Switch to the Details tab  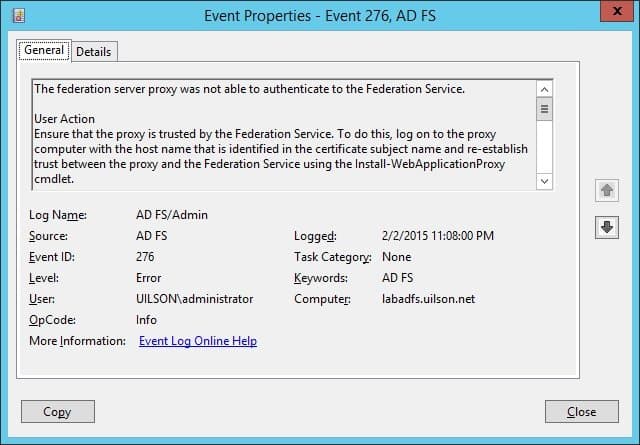click(x=94, y=52)
